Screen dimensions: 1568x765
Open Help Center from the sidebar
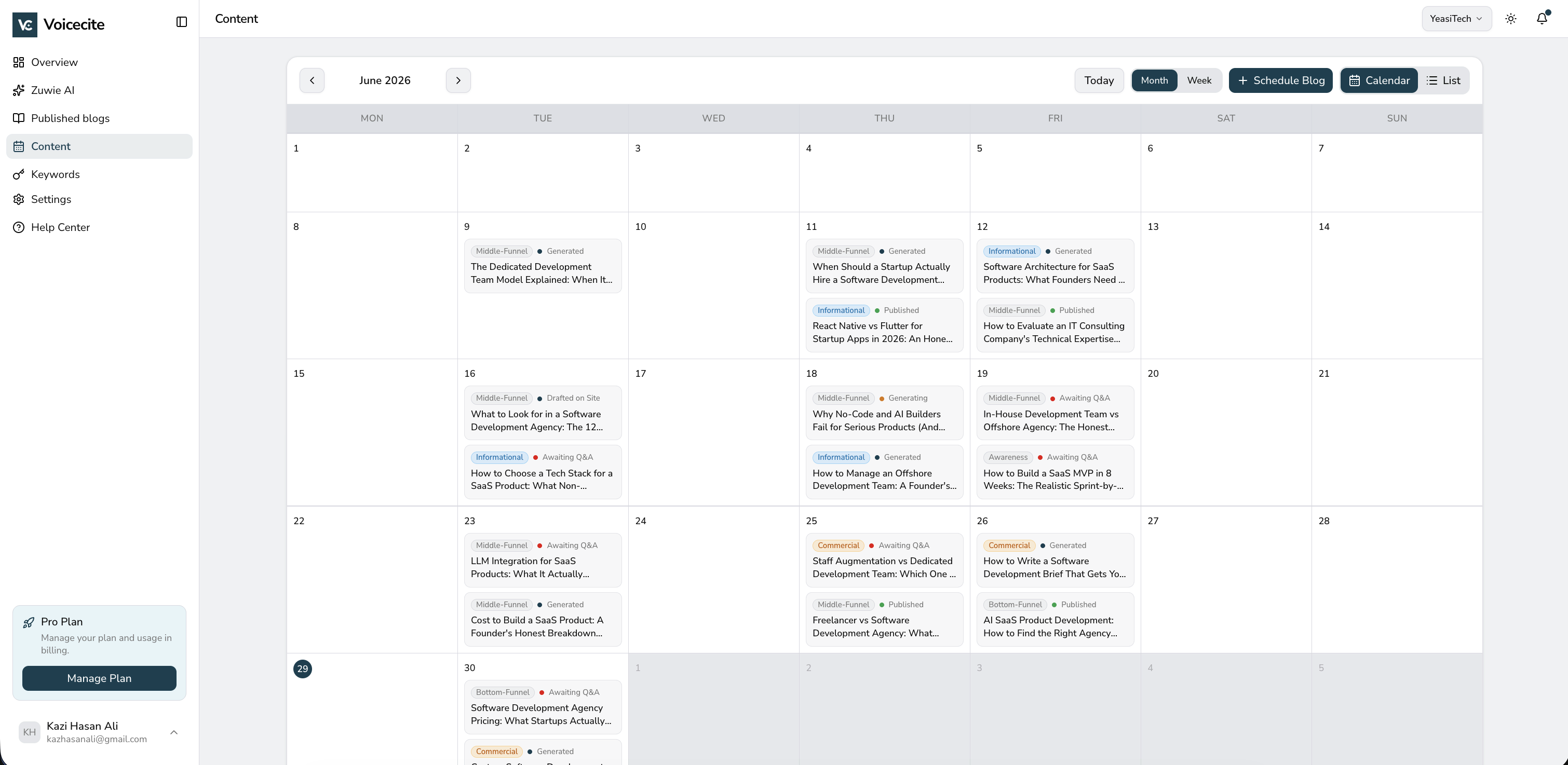pos(99,227)
